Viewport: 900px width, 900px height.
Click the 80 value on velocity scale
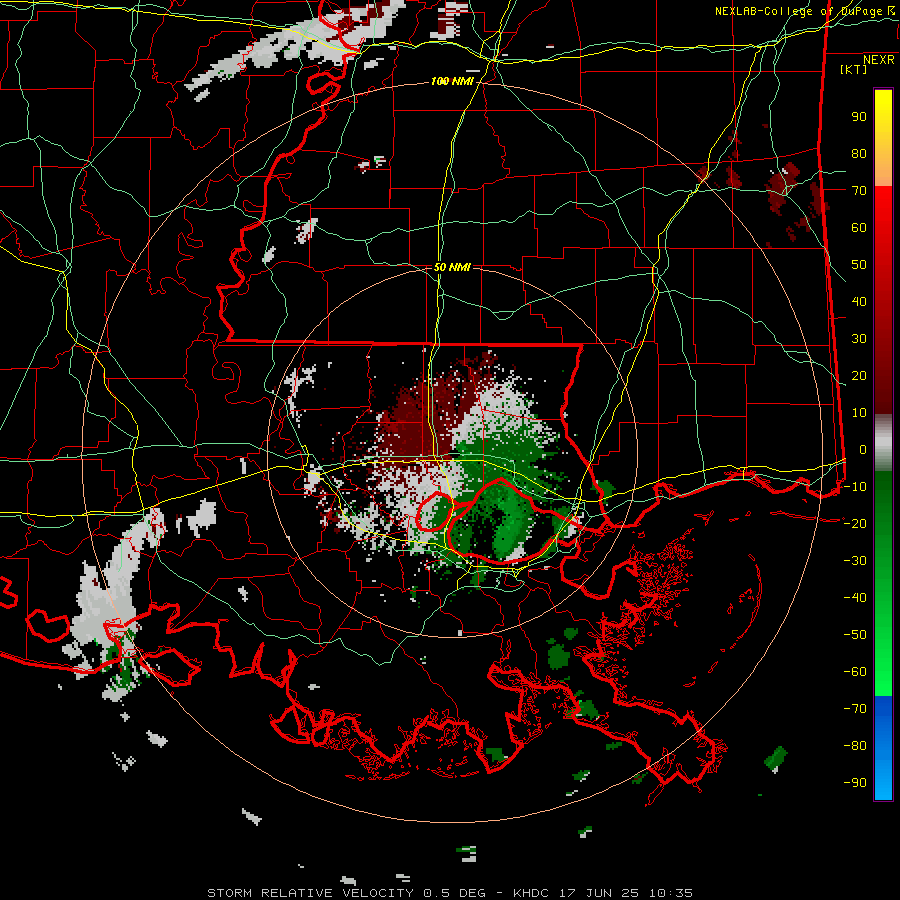(859, 154)
